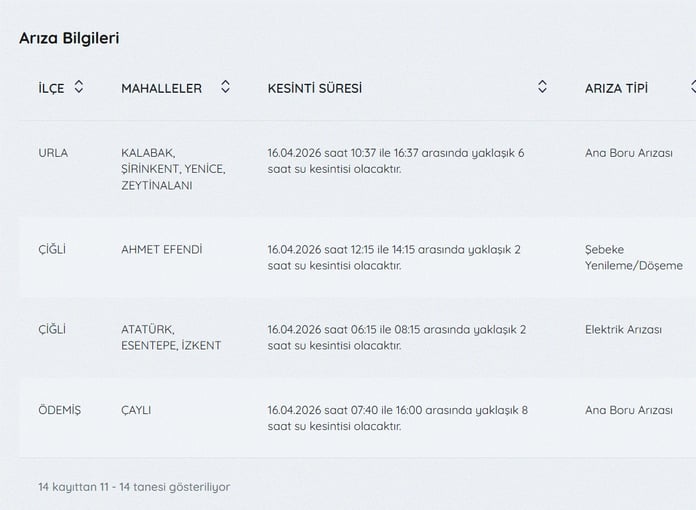Click the İLÇE column header
Image resolution: width=696 pixels, height=510 pixels.
pyautogui.click(x=51, y=88)
